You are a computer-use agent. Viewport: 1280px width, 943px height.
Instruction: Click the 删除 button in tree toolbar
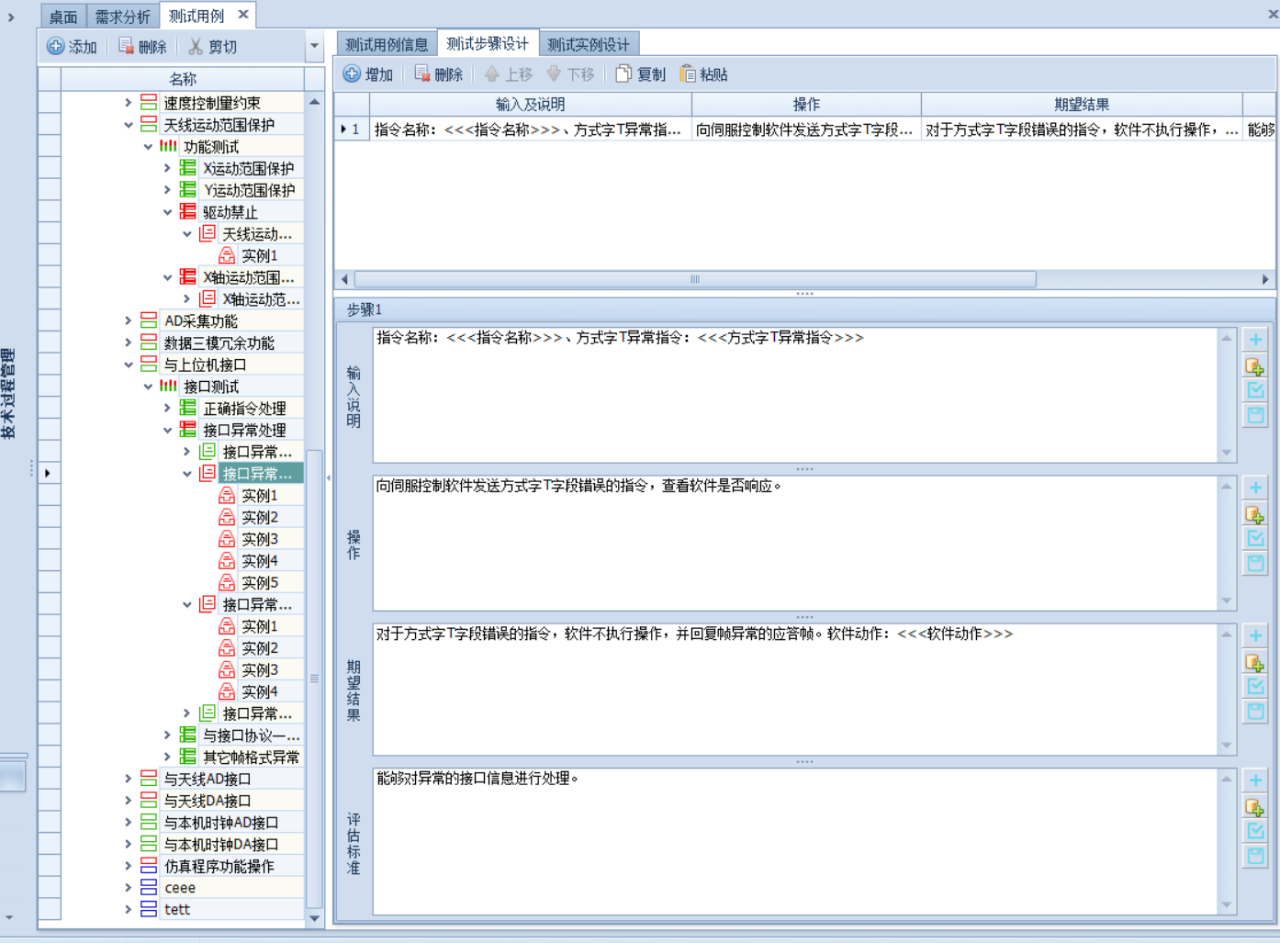tap(141, 46)
